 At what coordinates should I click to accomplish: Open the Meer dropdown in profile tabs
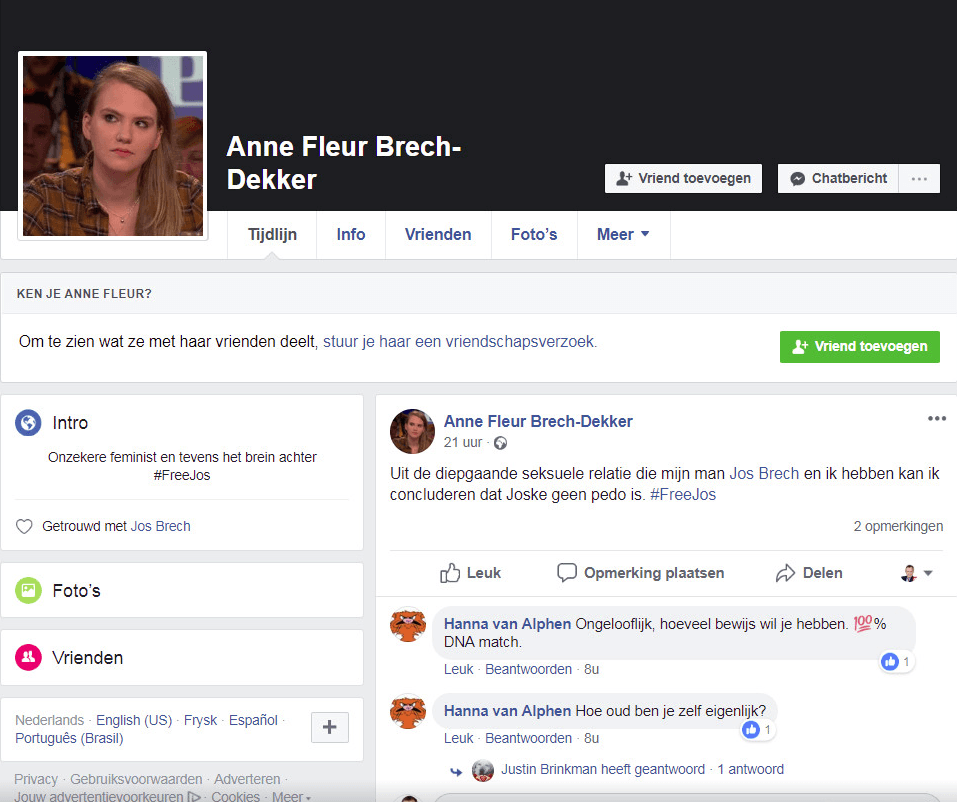(x=623, y=235)
